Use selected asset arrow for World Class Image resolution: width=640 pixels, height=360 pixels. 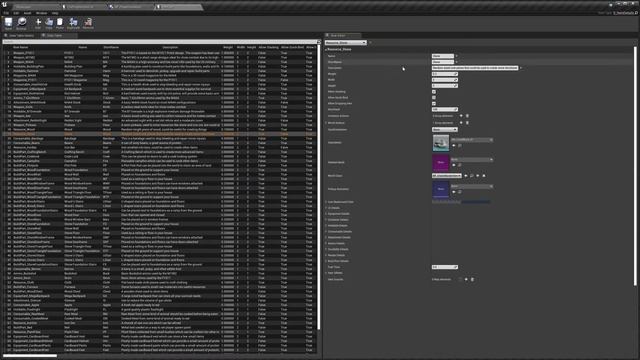tap(466, 176)
